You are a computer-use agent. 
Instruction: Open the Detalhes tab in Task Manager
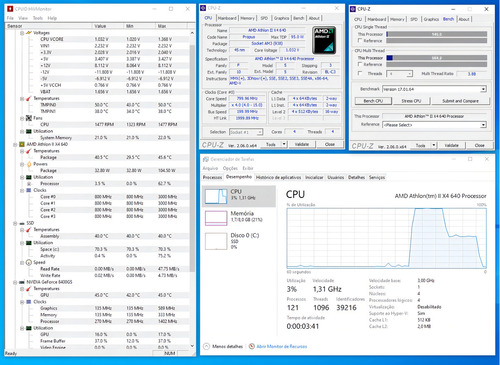pos(356,177)
